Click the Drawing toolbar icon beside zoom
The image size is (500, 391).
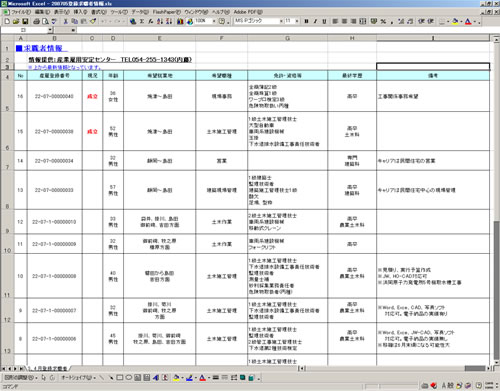190,21
